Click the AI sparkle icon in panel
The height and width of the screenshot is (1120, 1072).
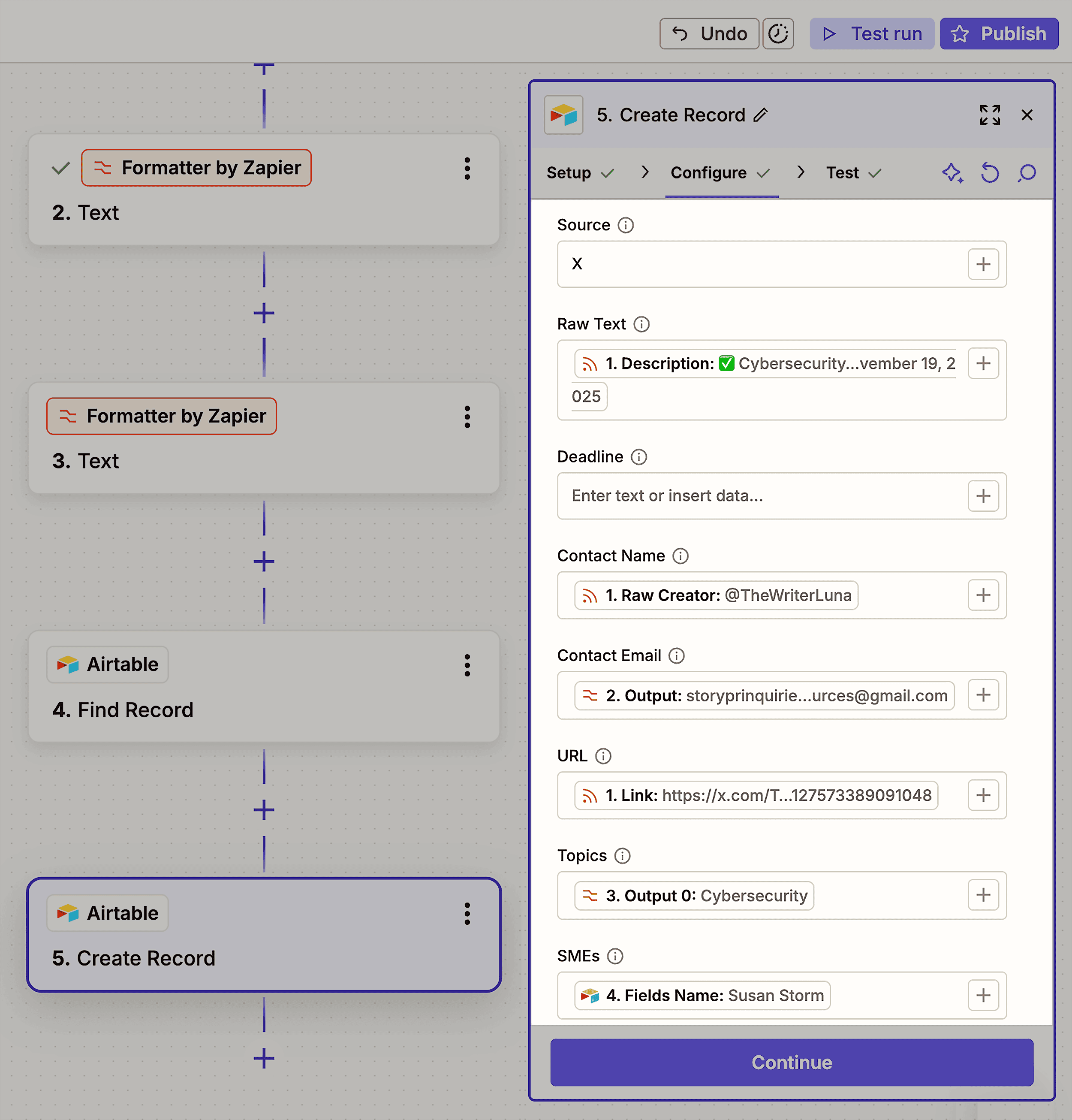[952, 172]
